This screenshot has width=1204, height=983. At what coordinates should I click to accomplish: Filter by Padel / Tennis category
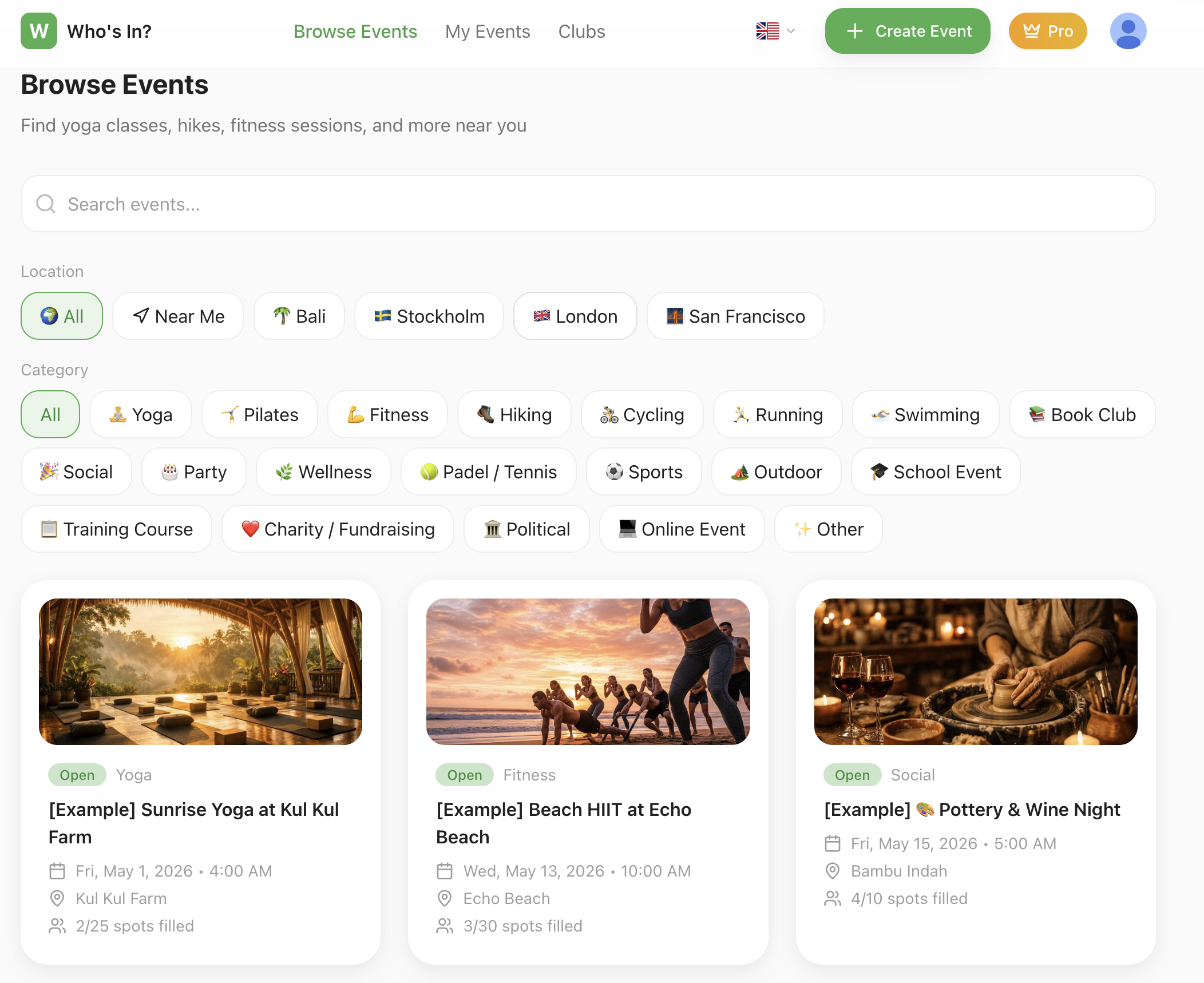tap(488, 471)
